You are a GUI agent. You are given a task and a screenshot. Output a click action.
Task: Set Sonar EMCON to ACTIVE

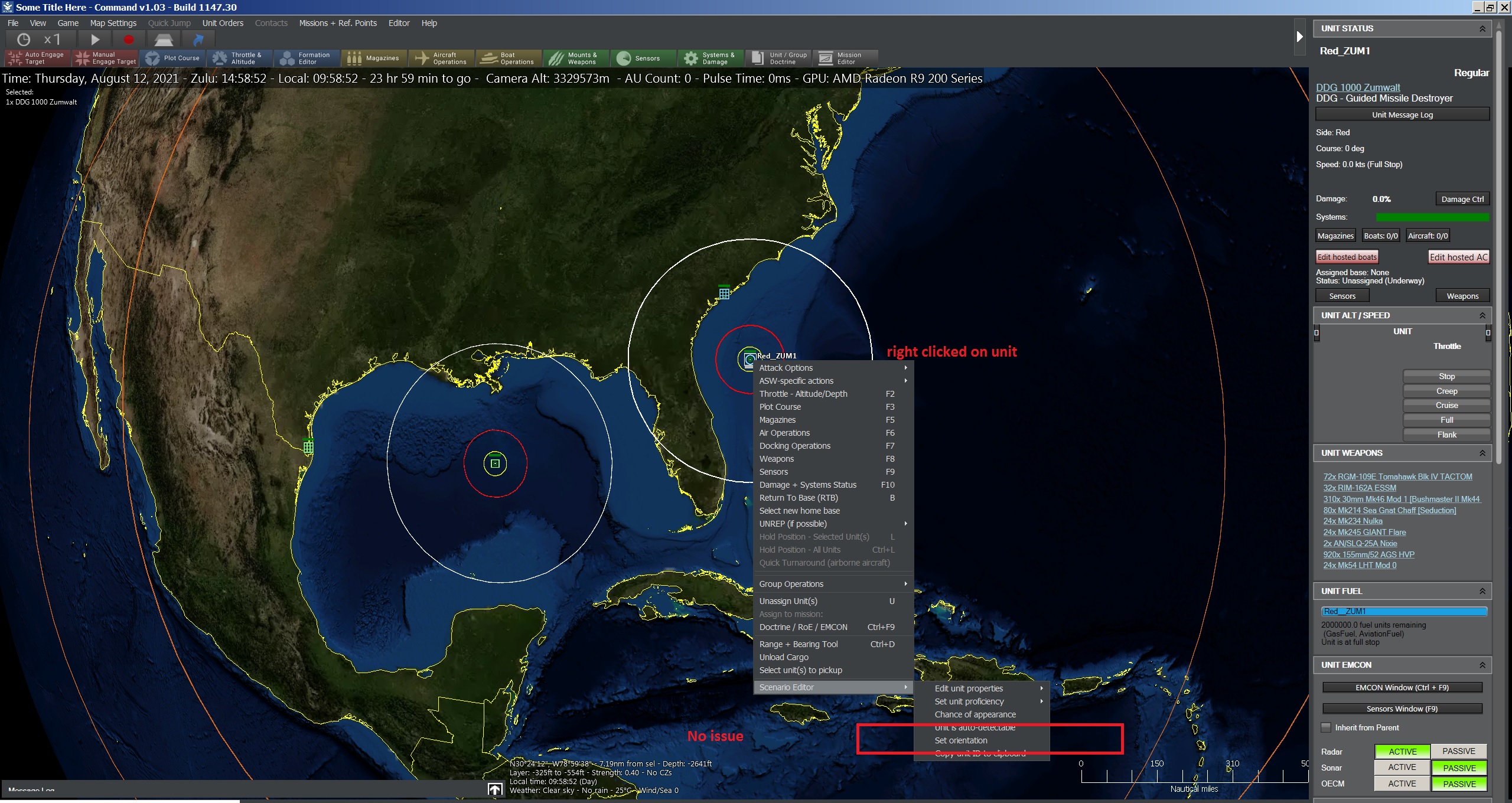pyautogui.click(x=1402, y=767)
